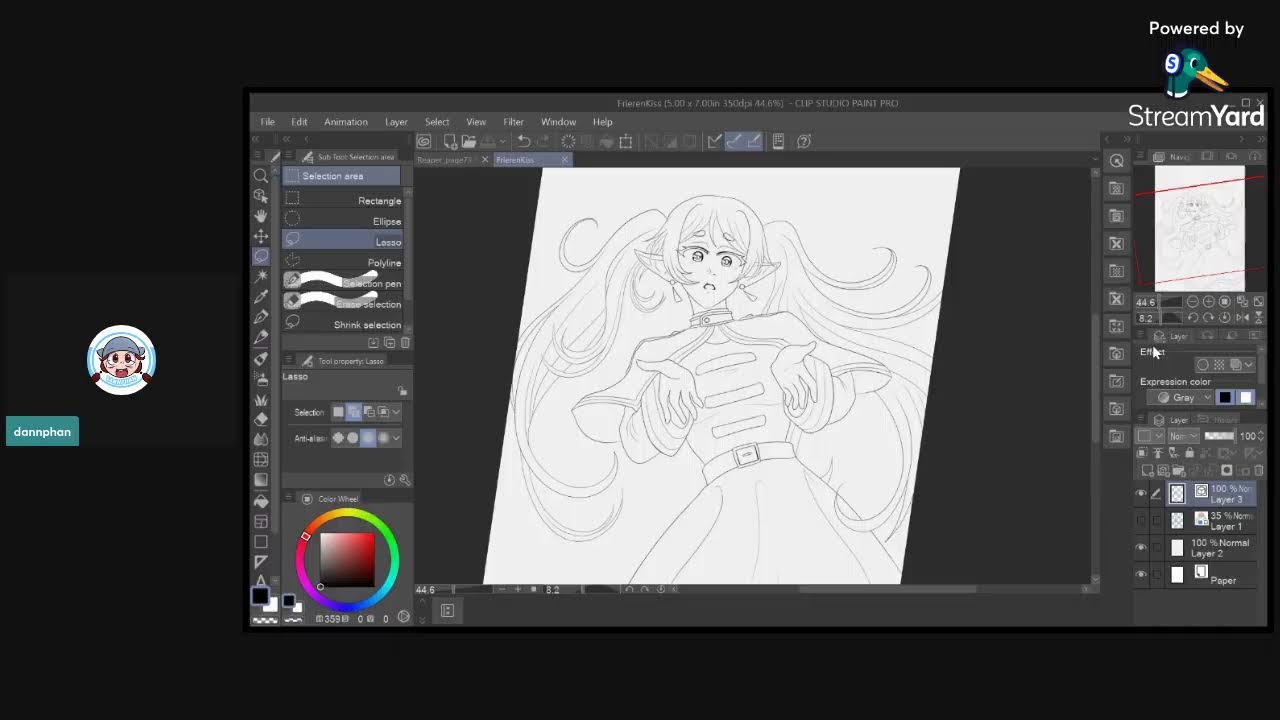
Task: Expand the Anti-aliasing dropdown arrow
Action: click(x=396, y=438)
